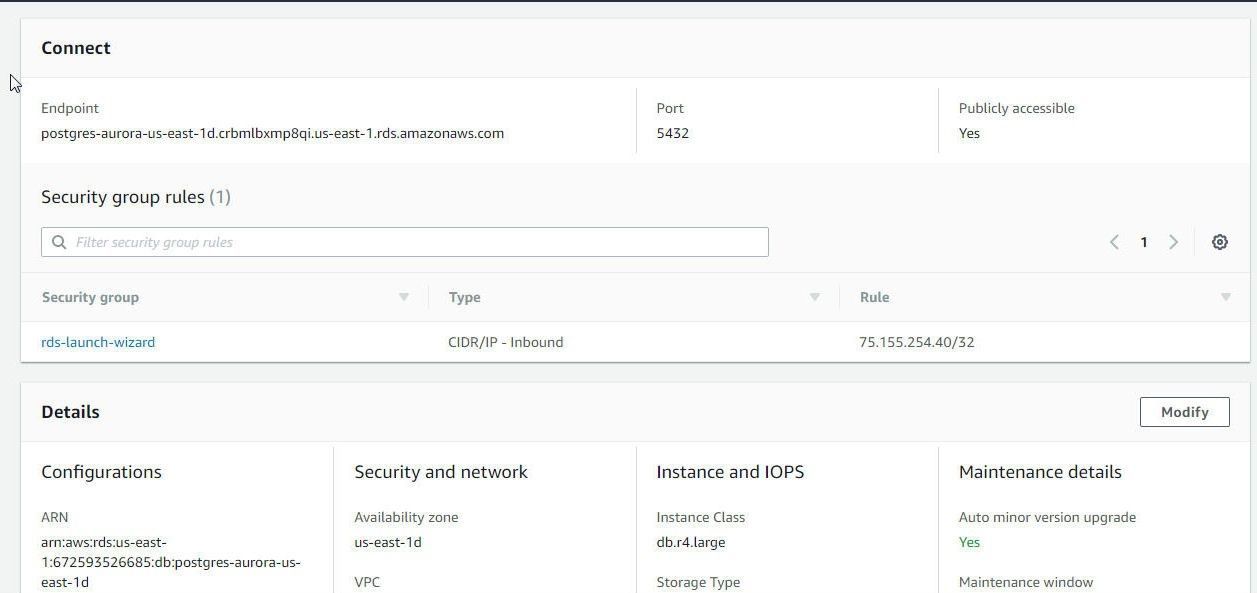Screen dimensions: 1257x593
Task: Focus the Filter security group rules field
Action: 405,242
